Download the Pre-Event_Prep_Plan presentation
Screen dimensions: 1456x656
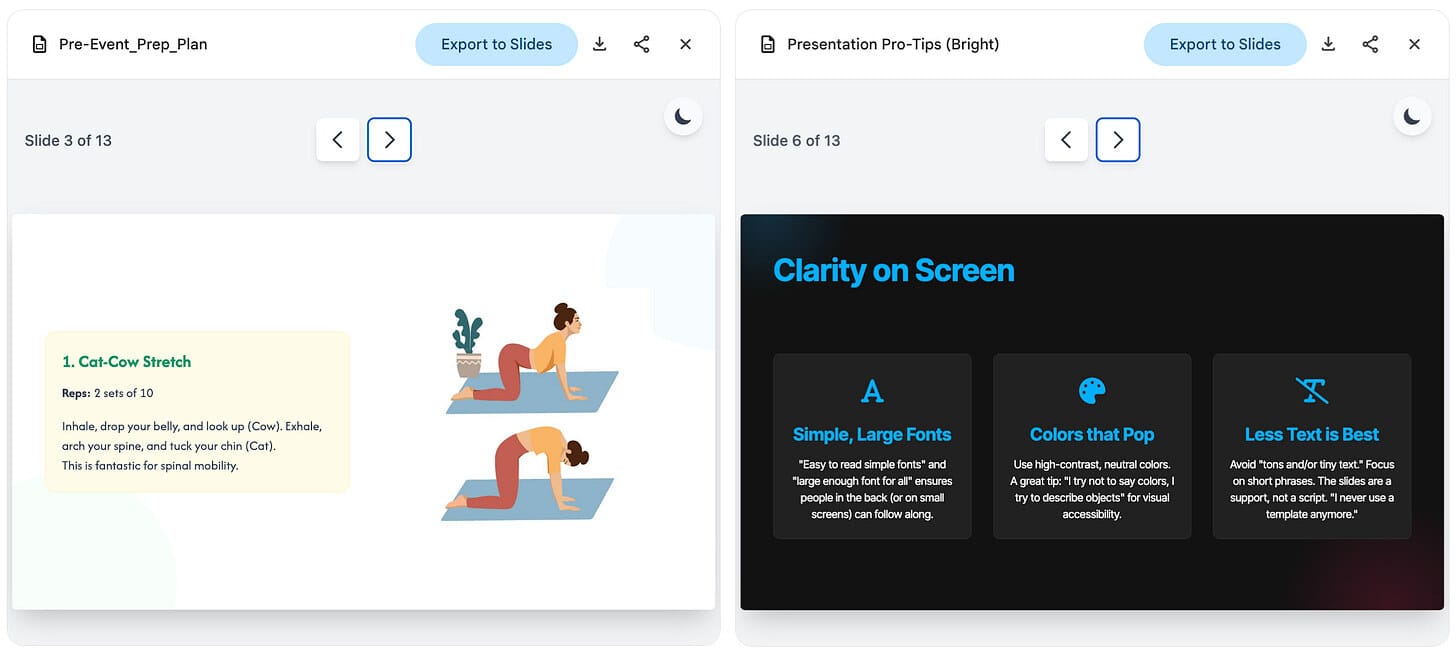[x=599, y=44]
